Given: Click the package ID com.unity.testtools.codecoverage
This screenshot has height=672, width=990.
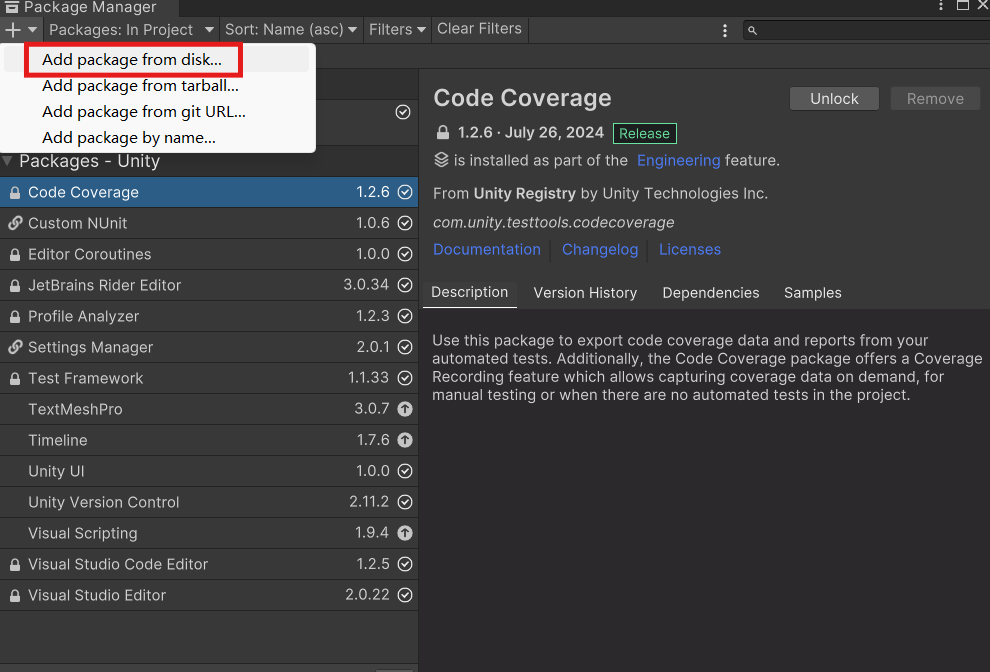Looking at the screenshot, I should [553, 222].
